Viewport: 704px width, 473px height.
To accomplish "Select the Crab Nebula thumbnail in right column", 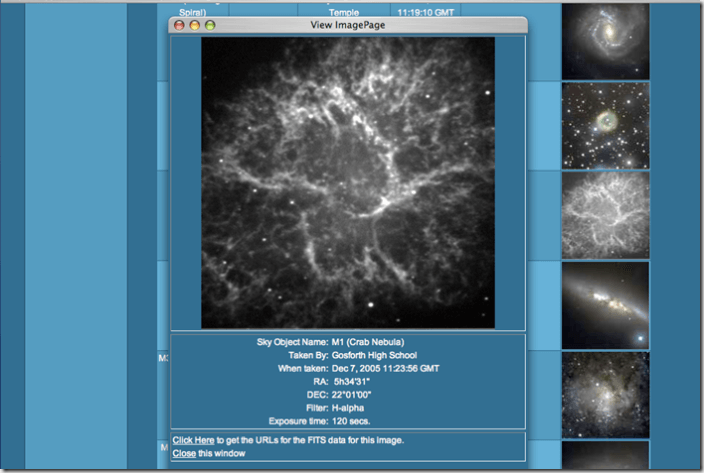I will pos(605,215).
